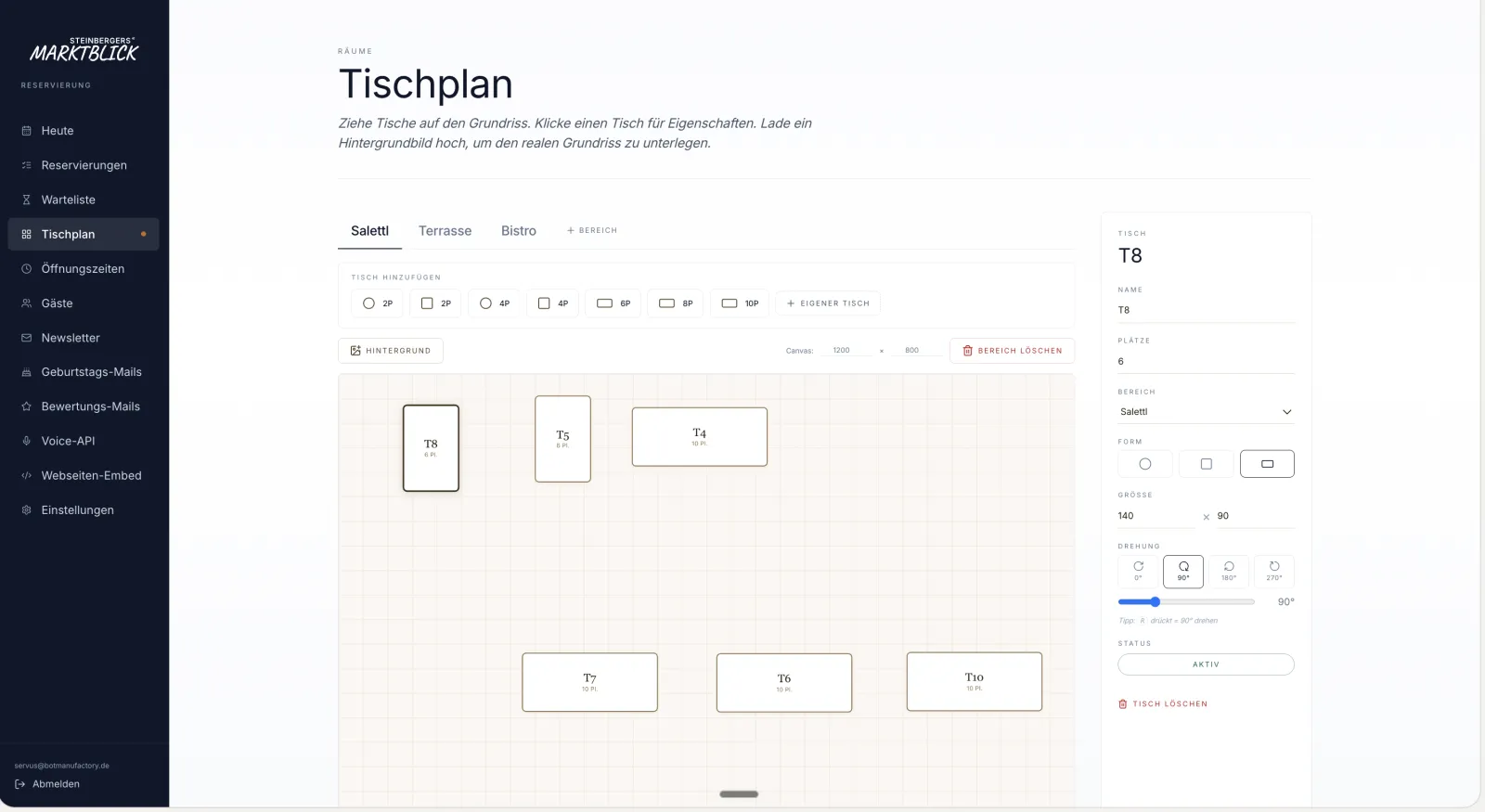This screenshot has height=812, width=1485.
Task: Open Voice-API page
Action: pyautogui.click(x=84, y=441)
